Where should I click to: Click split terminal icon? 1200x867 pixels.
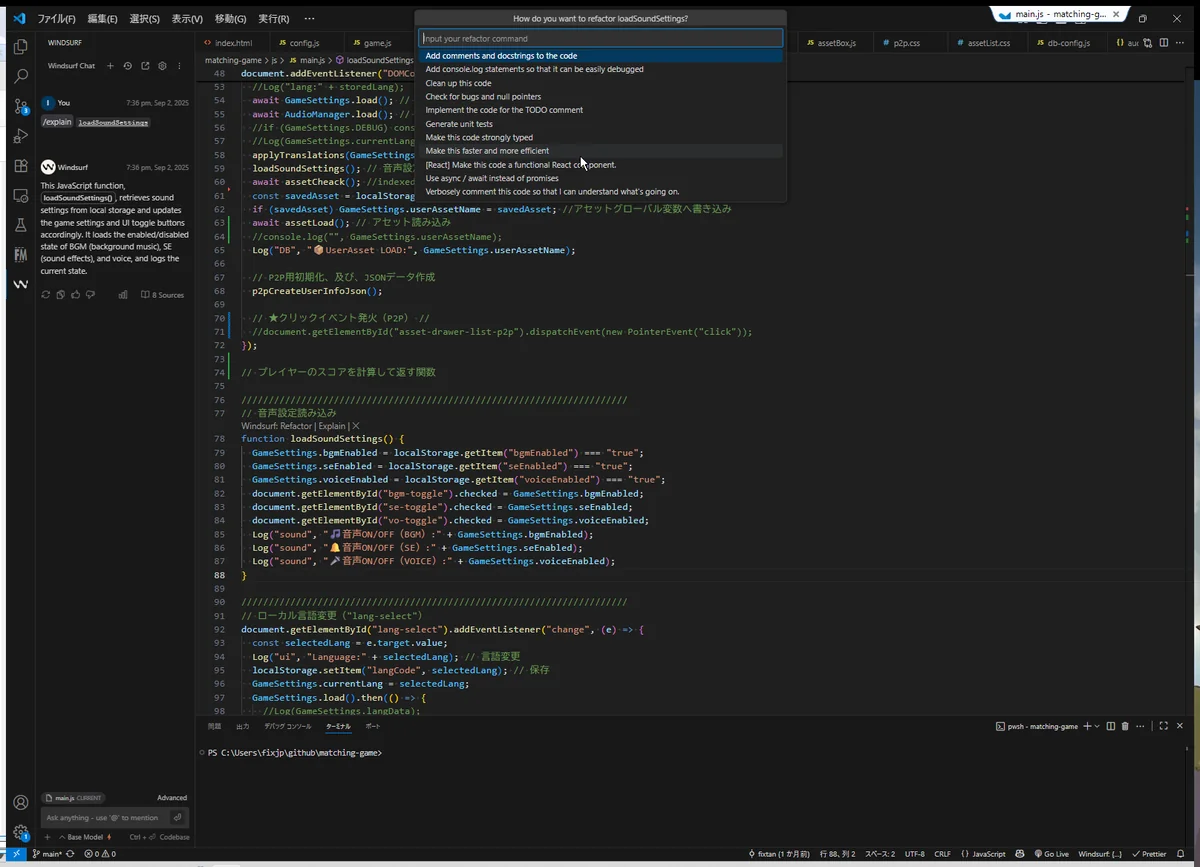(x=1110, y=726)
